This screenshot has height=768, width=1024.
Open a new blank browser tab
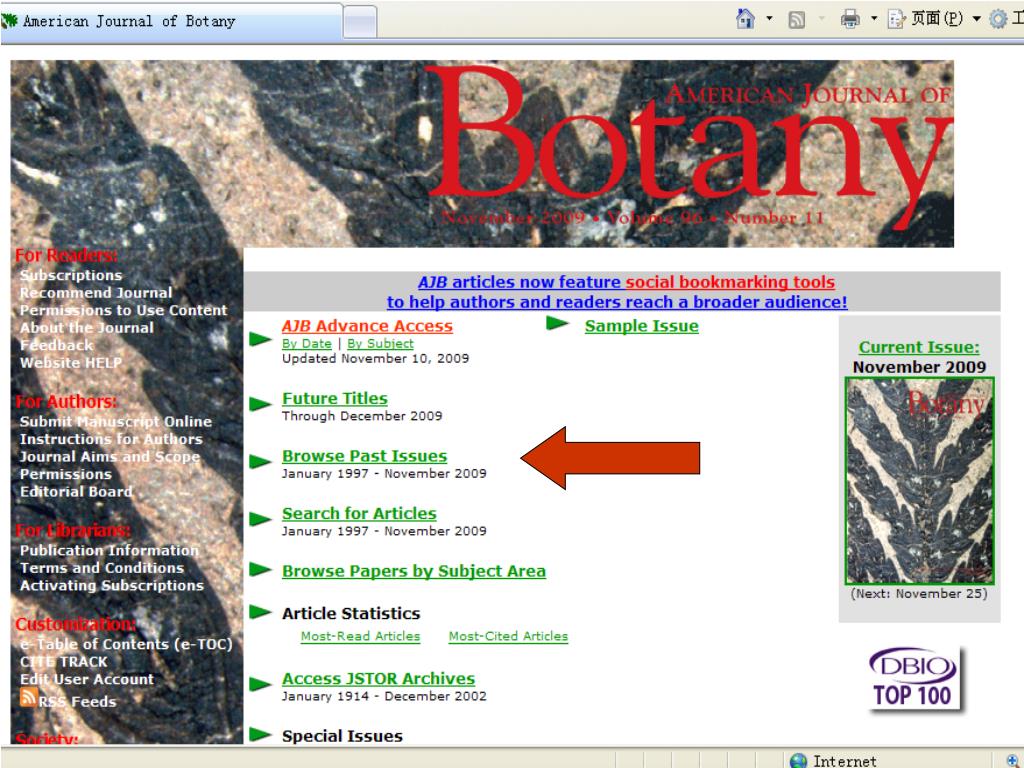coord(360,22)
